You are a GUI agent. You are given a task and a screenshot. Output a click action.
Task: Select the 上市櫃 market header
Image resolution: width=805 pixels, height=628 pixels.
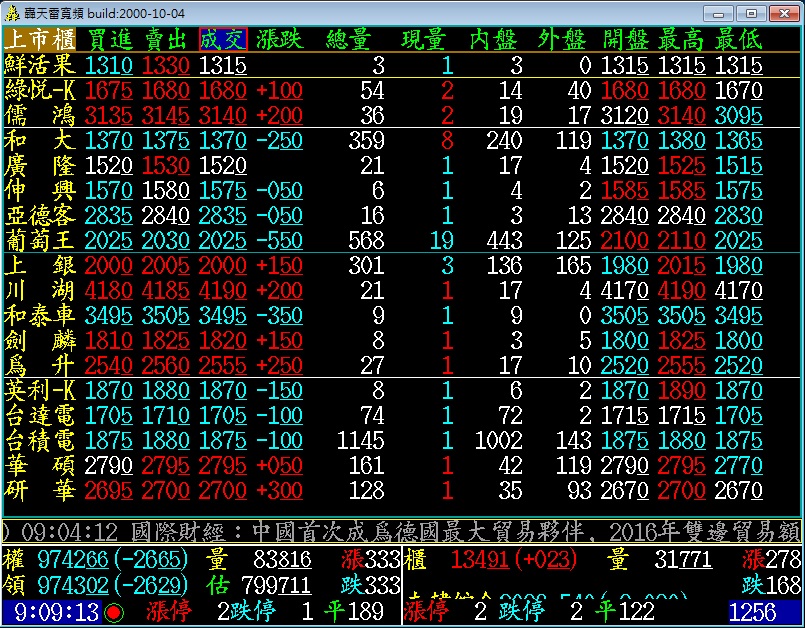pos(41,40)
